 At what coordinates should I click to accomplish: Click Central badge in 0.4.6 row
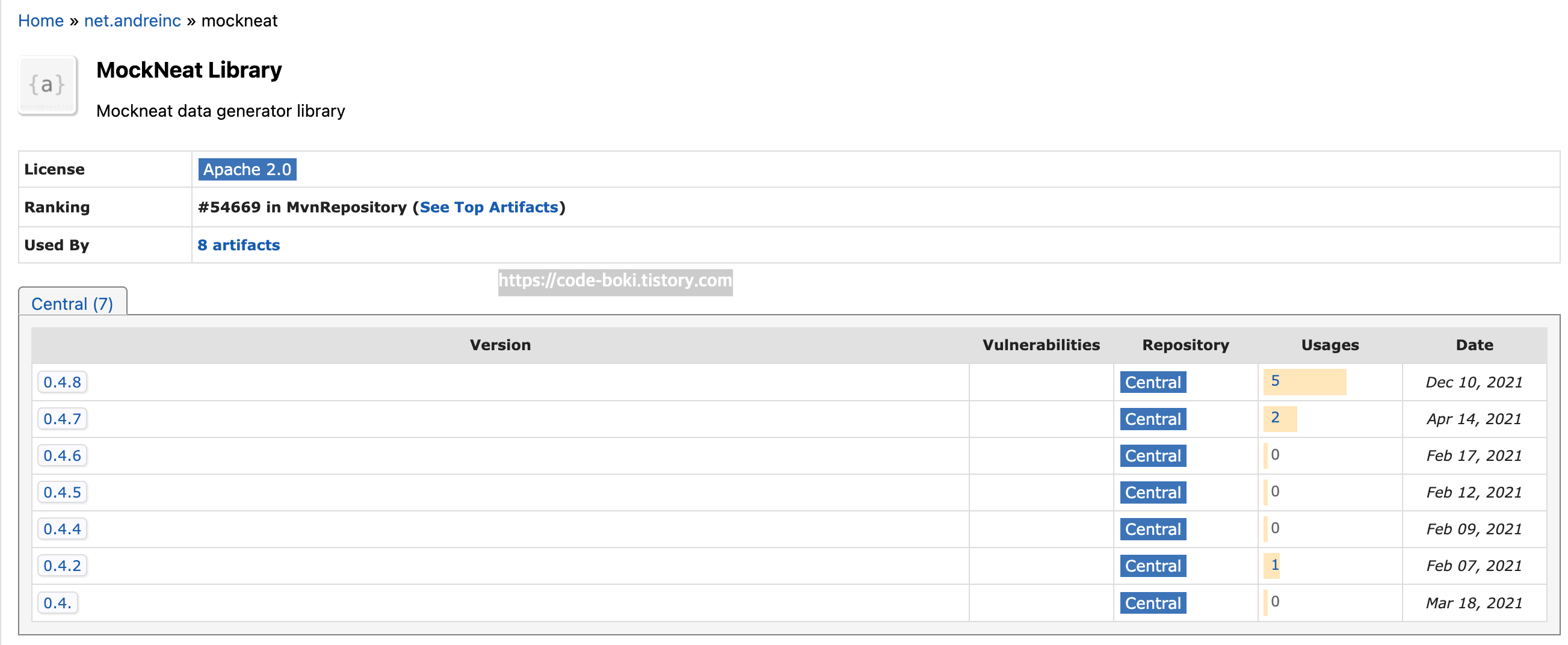click(1153, 455)
